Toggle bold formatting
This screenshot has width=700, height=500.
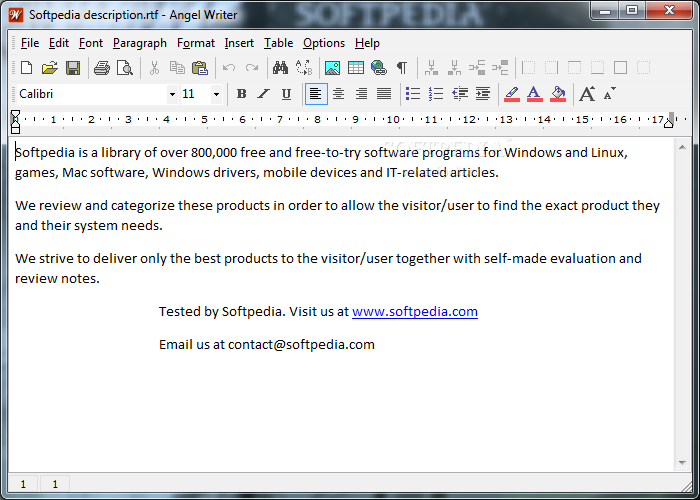(242, 94)
